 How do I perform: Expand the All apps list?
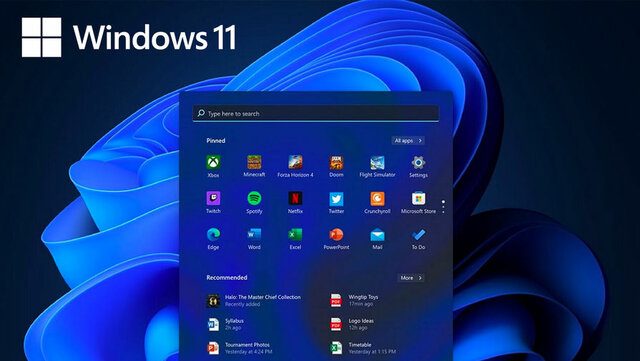408,140
